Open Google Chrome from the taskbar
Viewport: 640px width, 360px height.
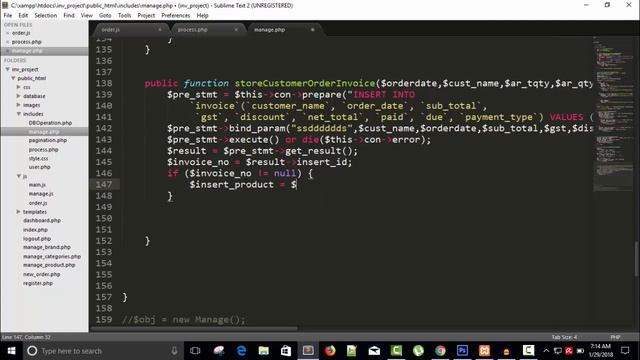[440, 351]
